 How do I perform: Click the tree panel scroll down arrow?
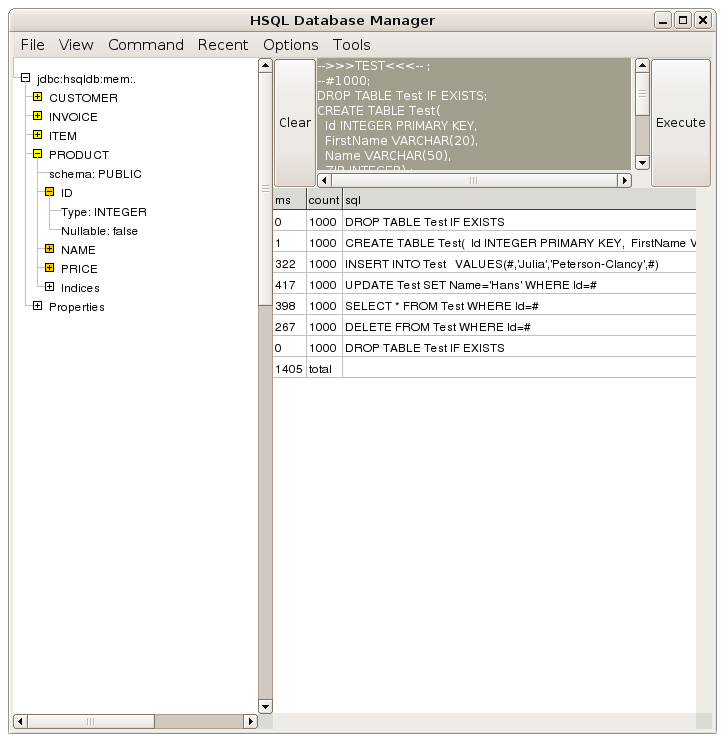[265, 707]
